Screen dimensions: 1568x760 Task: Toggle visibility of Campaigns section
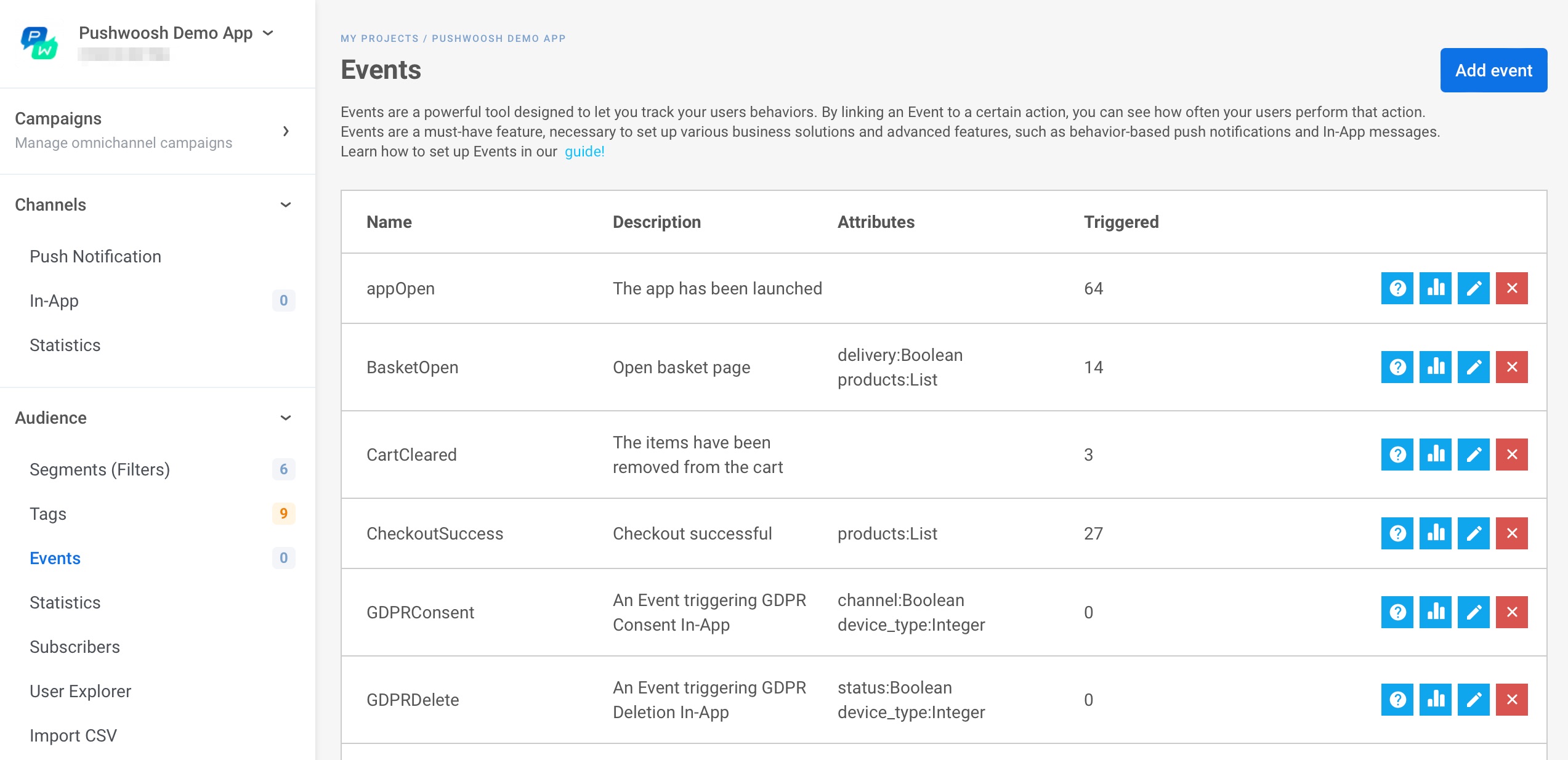pos(286,130)
